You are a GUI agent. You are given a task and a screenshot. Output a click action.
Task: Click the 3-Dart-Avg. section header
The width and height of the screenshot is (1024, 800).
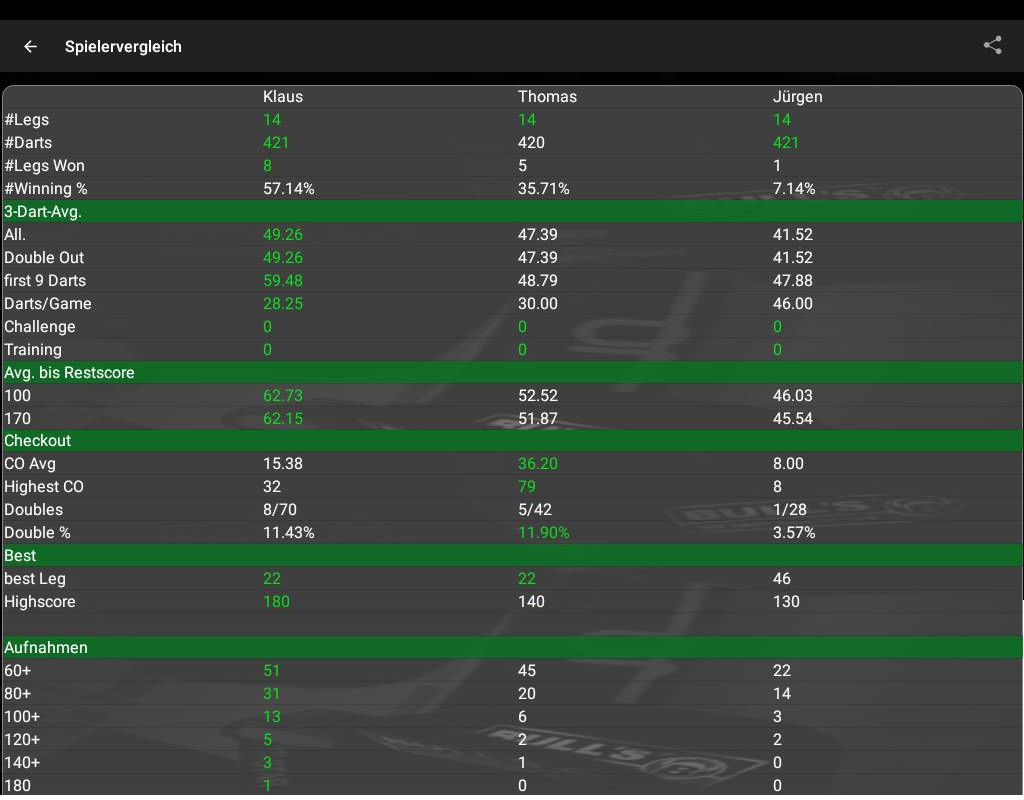(x=43, y=211)
